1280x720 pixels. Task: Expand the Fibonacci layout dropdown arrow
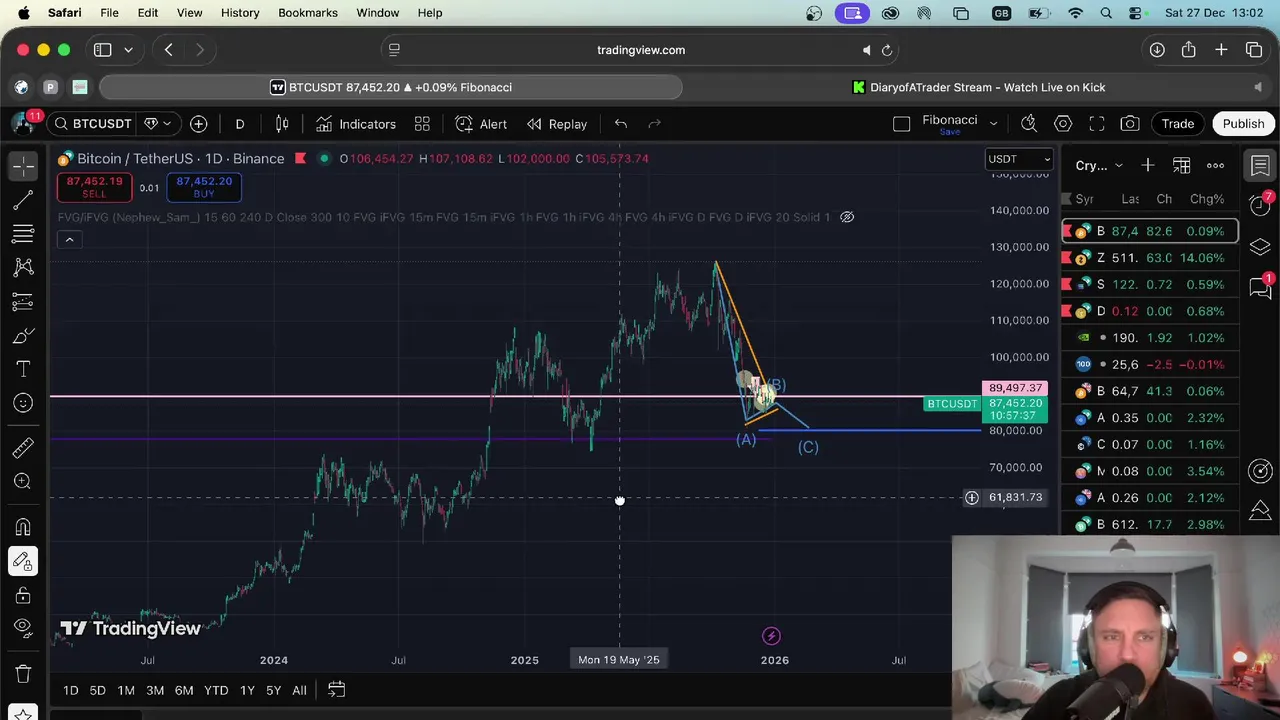(993, 124)
